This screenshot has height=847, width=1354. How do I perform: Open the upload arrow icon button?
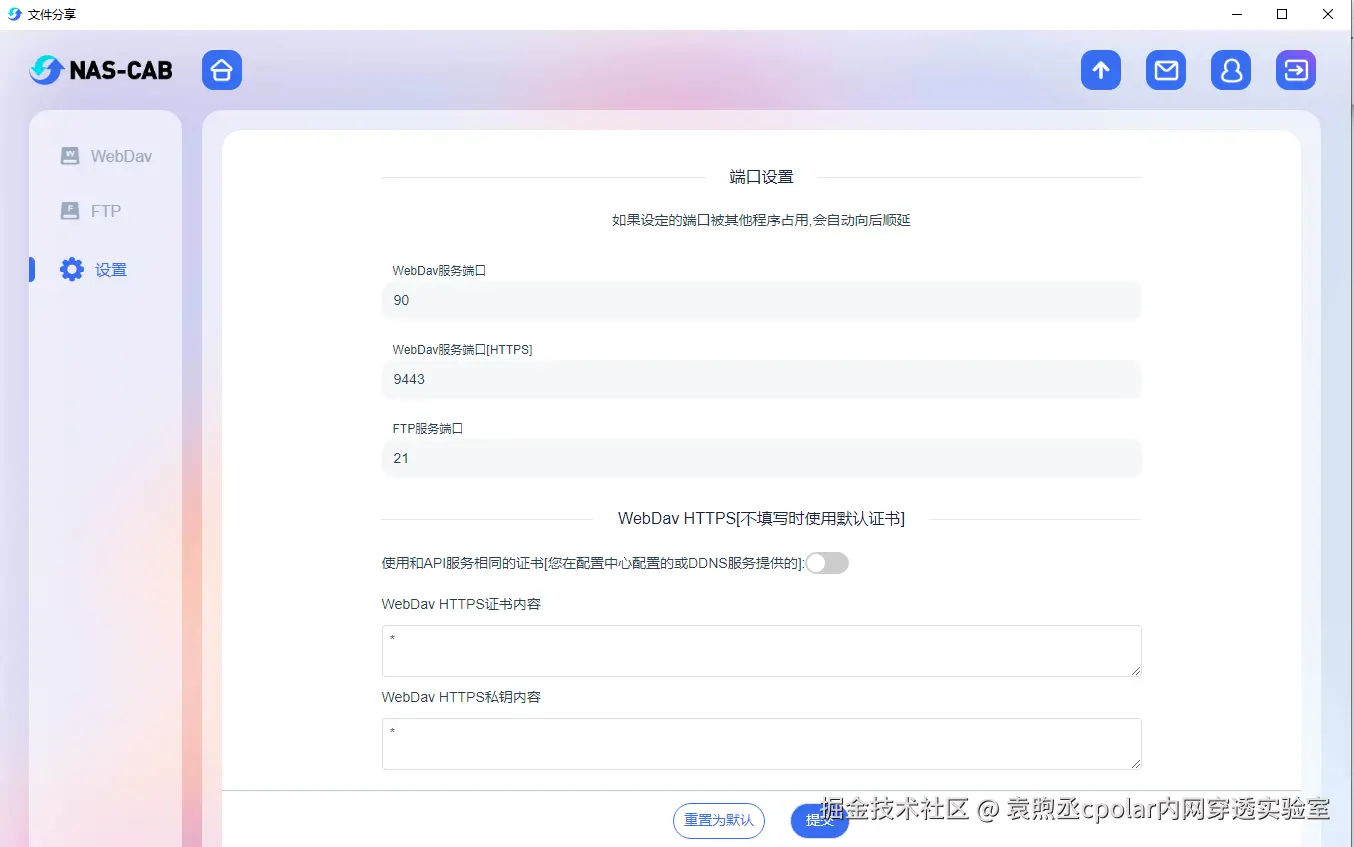[1101, 70]
